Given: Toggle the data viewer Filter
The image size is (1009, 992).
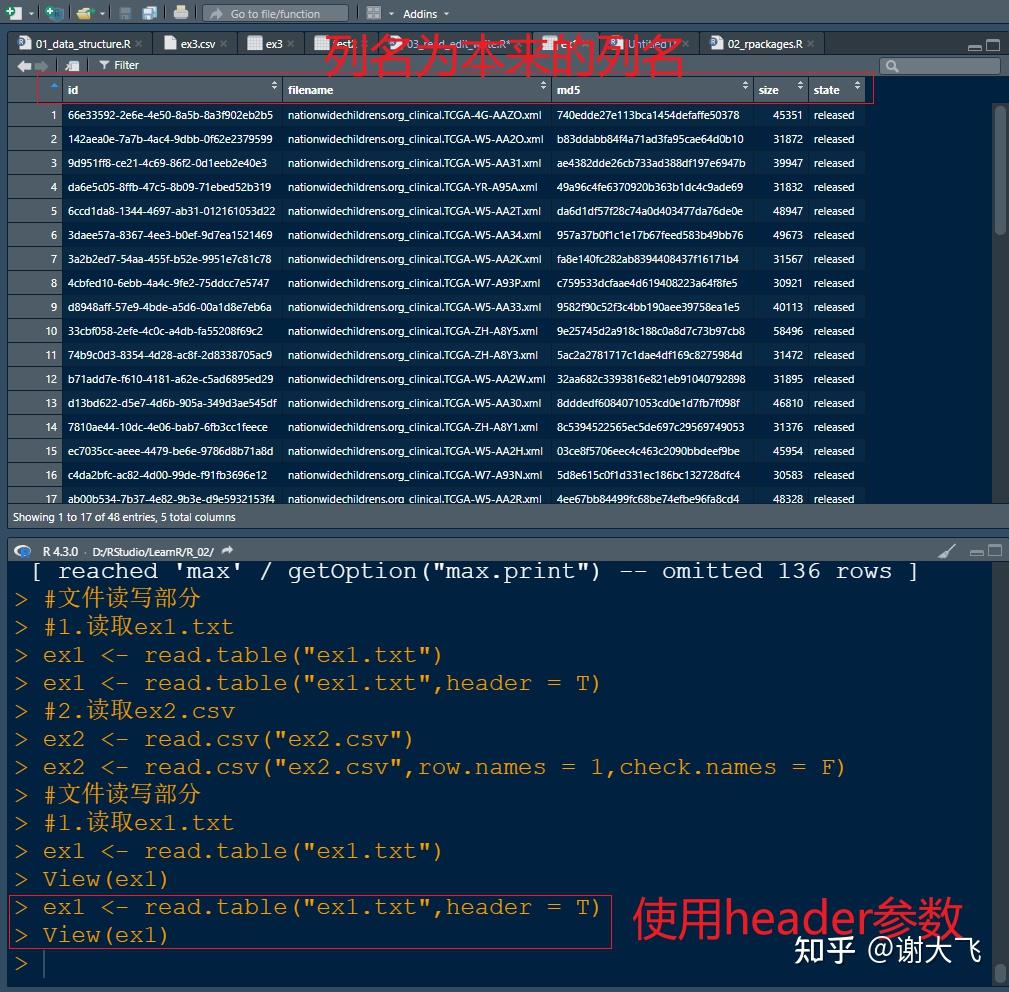Looking at the screenshot, I should point(119,65).
